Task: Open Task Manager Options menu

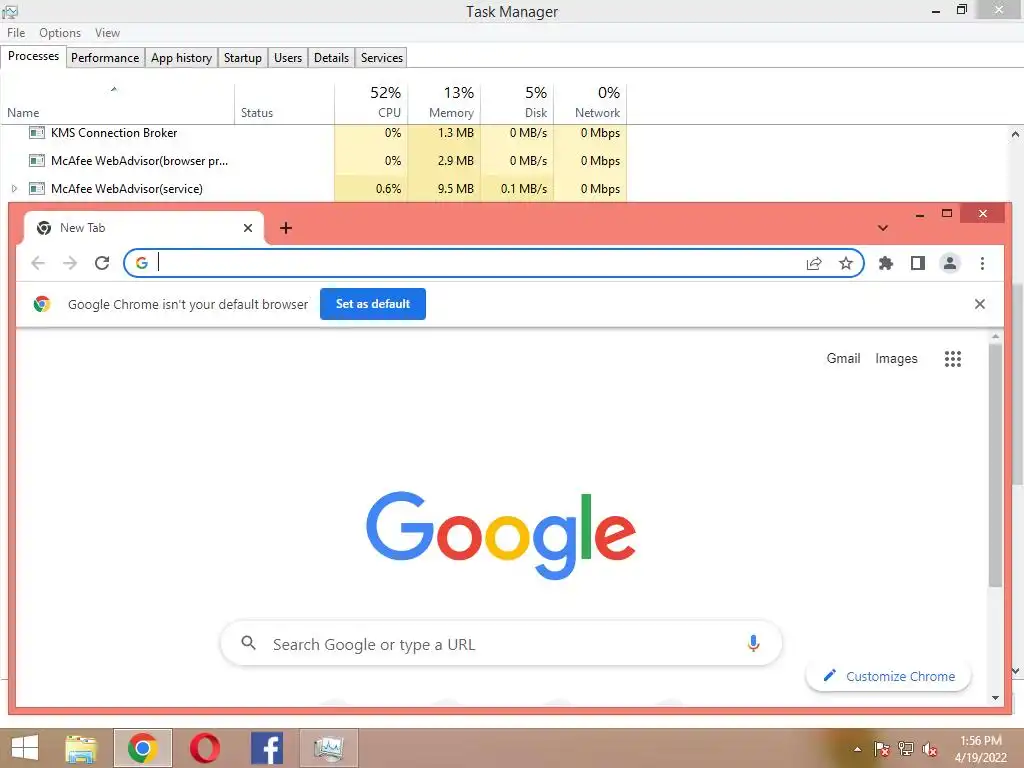Action: (60, 33)
